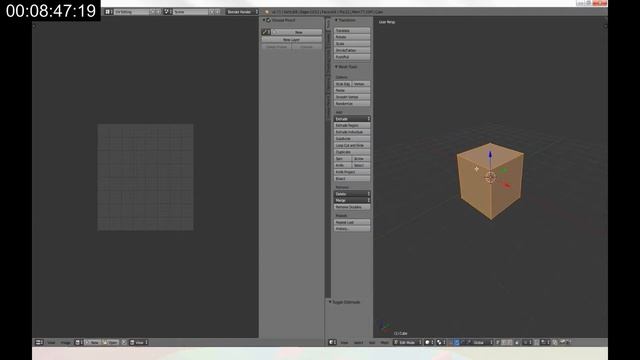Image resolution: width=640 pixels, height=360 pixels.
Task: Toggle the pin image button in UV editor
Action: point(124,342)
